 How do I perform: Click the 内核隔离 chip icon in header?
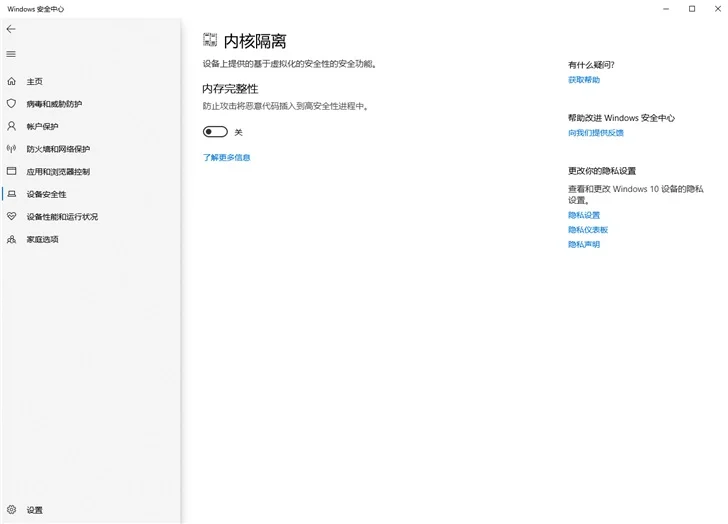(210, 40)
